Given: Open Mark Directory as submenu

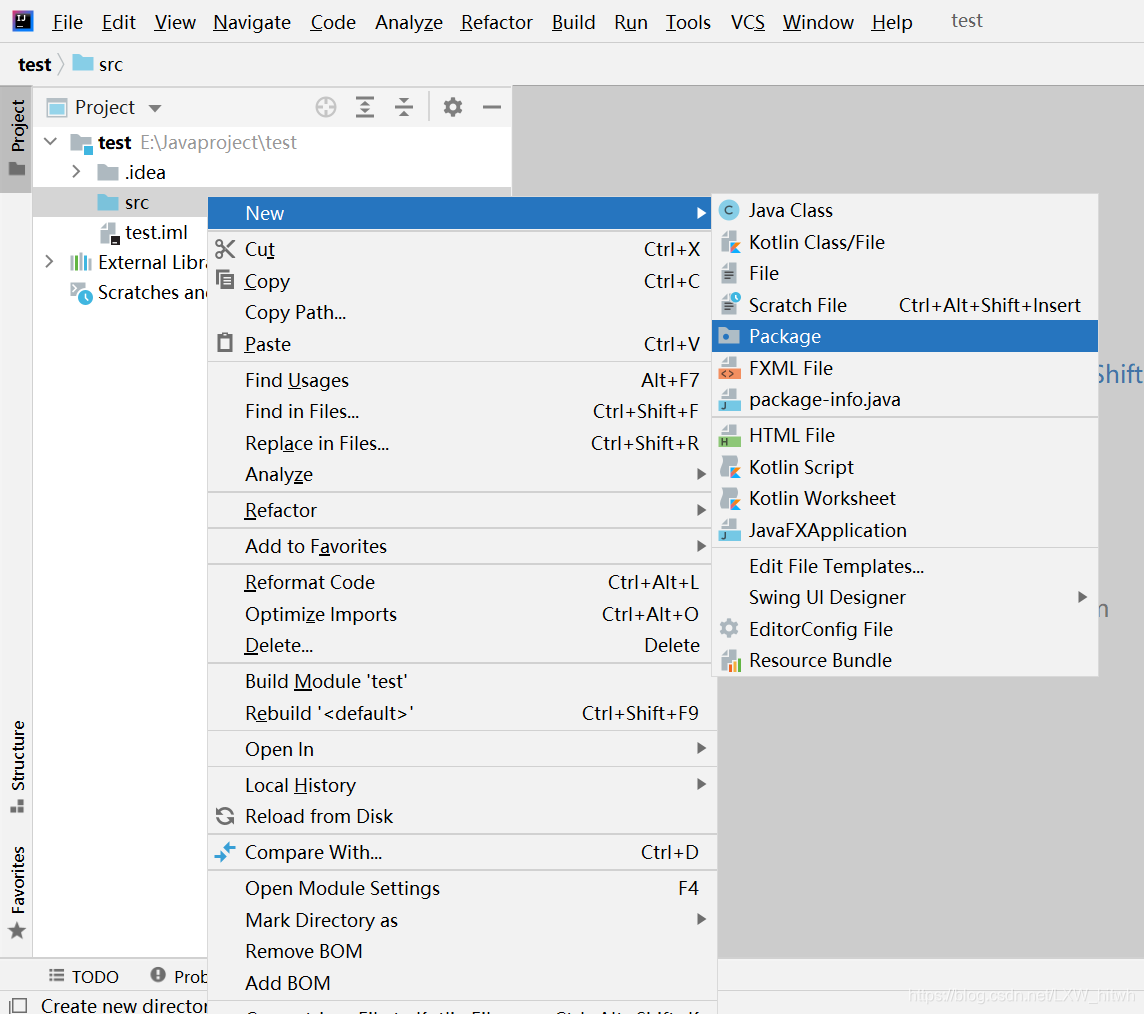Looking at the screenshot, I should pos(461,920).
